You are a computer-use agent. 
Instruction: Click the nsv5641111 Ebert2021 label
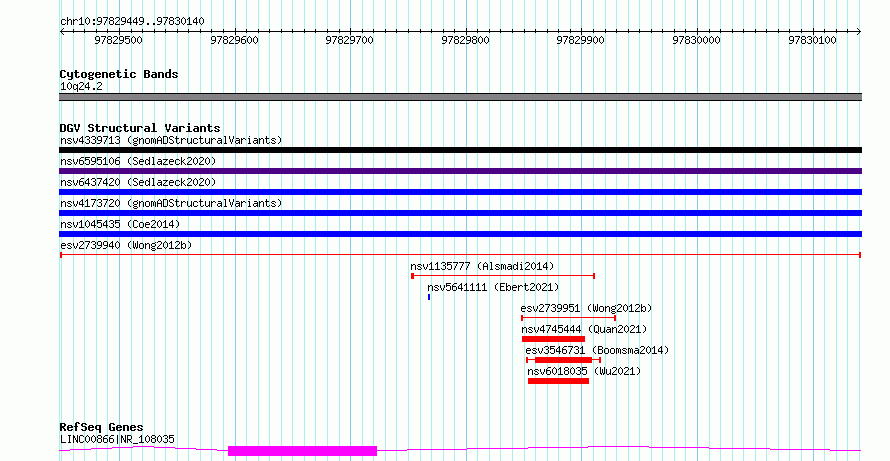(x=493, y=287)
